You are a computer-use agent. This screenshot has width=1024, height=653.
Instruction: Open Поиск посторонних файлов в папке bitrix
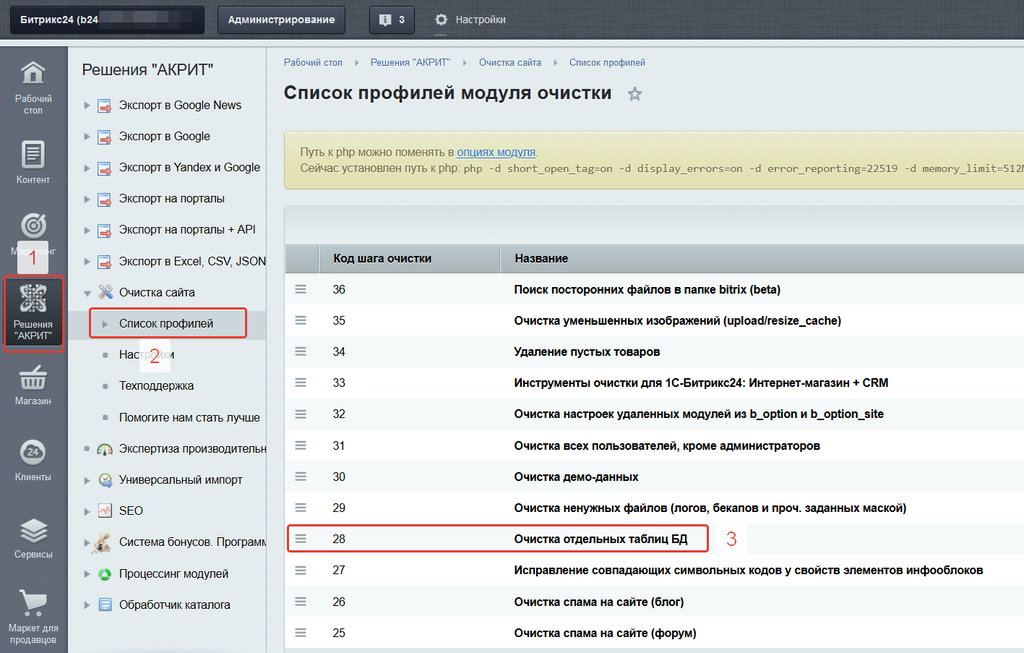point(647,289)
